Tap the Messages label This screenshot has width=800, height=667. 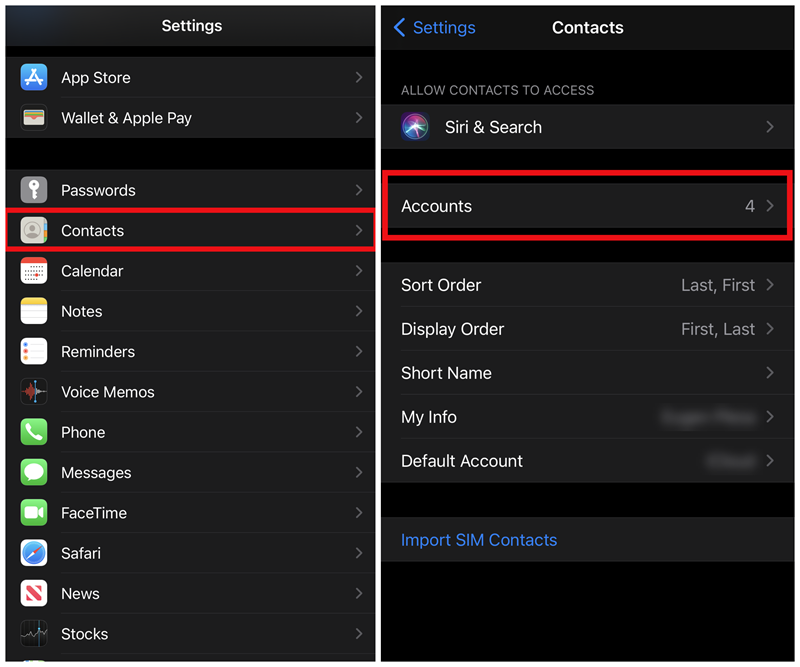pos(96,473)
